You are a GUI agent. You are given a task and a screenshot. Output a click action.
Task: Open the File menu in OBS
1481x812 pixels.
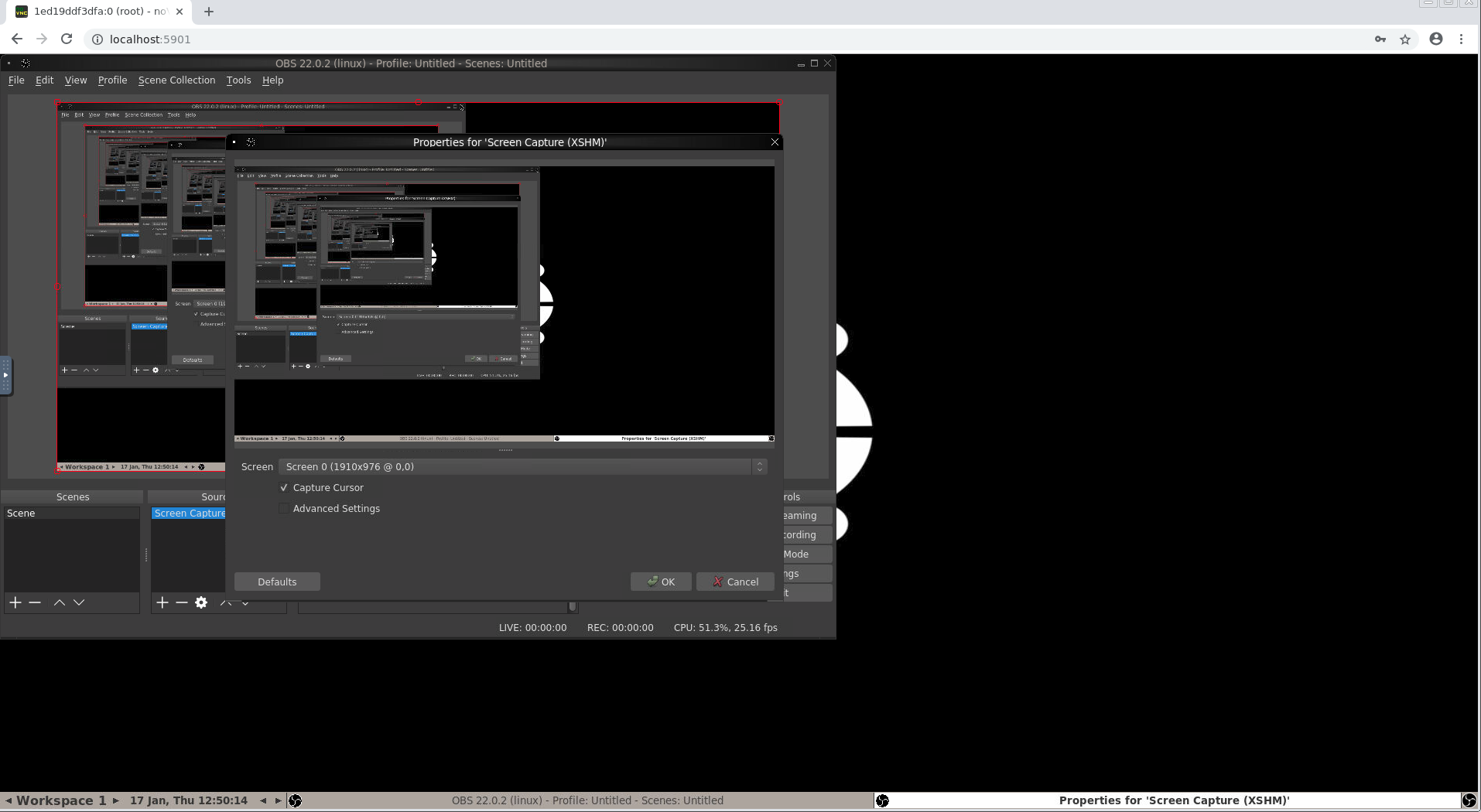coord(16,80)
